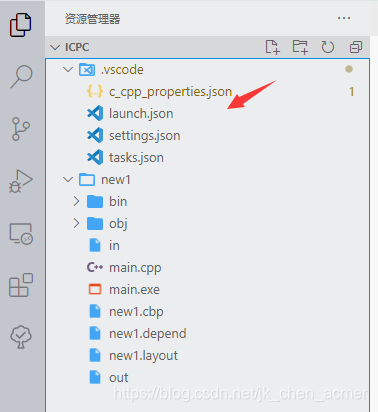Click the VS Code icon beside launch.json
Screen dimensions: 378x412
[x=95, y=113]
